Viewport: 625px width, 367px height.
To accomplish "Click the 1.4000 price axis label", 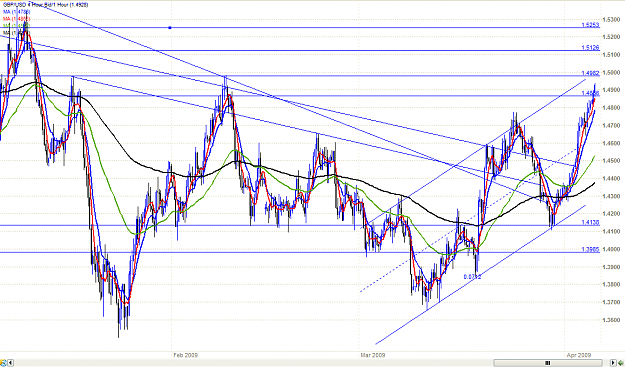I will pyautogui.click(x=611, y=249).
